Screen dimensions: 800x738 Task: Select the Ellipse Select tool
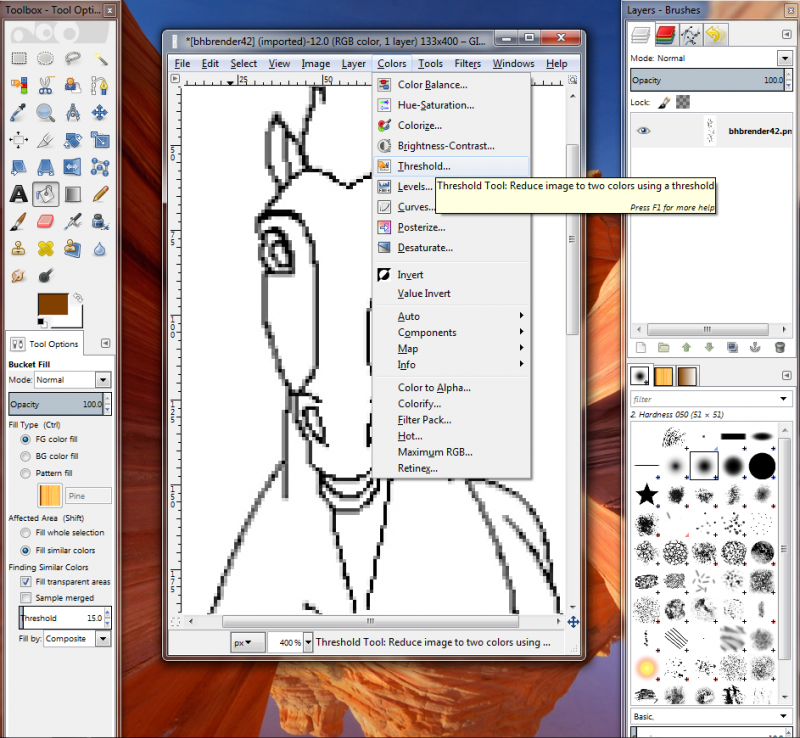pyautogui.click(x=45, y=58)
